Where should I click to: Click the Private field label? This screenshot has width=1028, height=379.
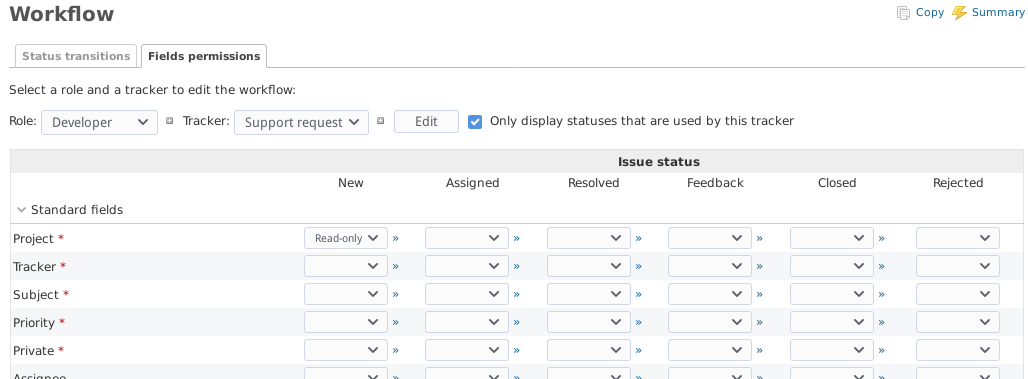pos(33,351)
